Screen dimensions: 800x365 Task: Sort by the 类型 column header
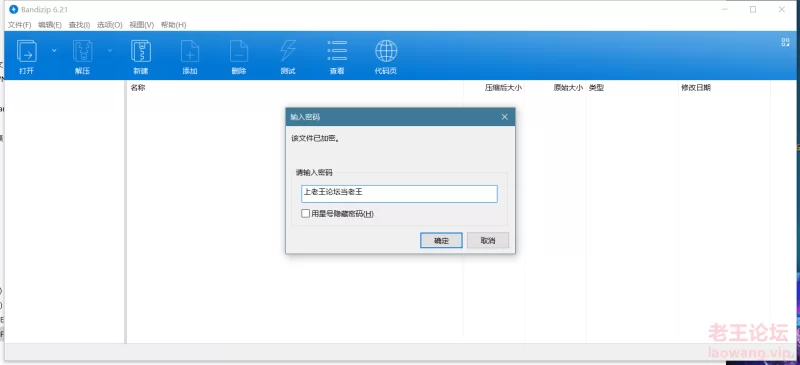point(596,88)
